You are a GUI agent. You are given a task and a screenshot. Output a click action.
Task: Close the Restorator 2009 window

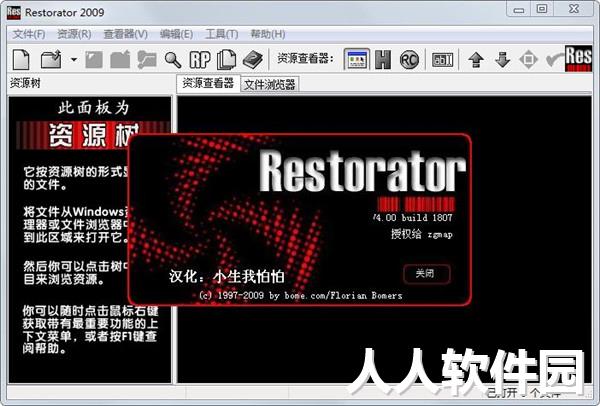point(574,9)
